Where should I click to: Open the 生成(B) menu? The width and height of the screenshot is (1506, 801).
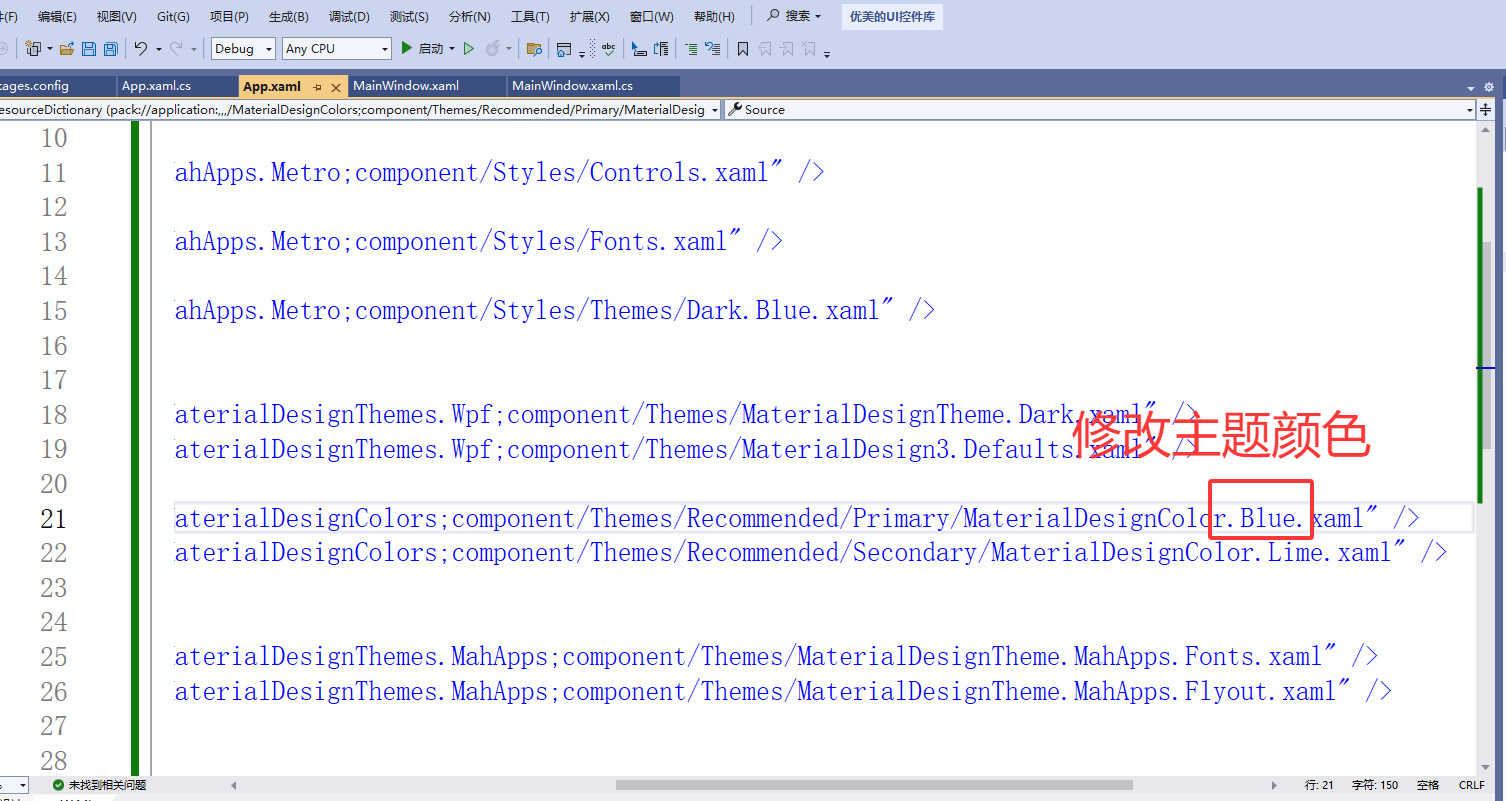[x=289, y=16]
